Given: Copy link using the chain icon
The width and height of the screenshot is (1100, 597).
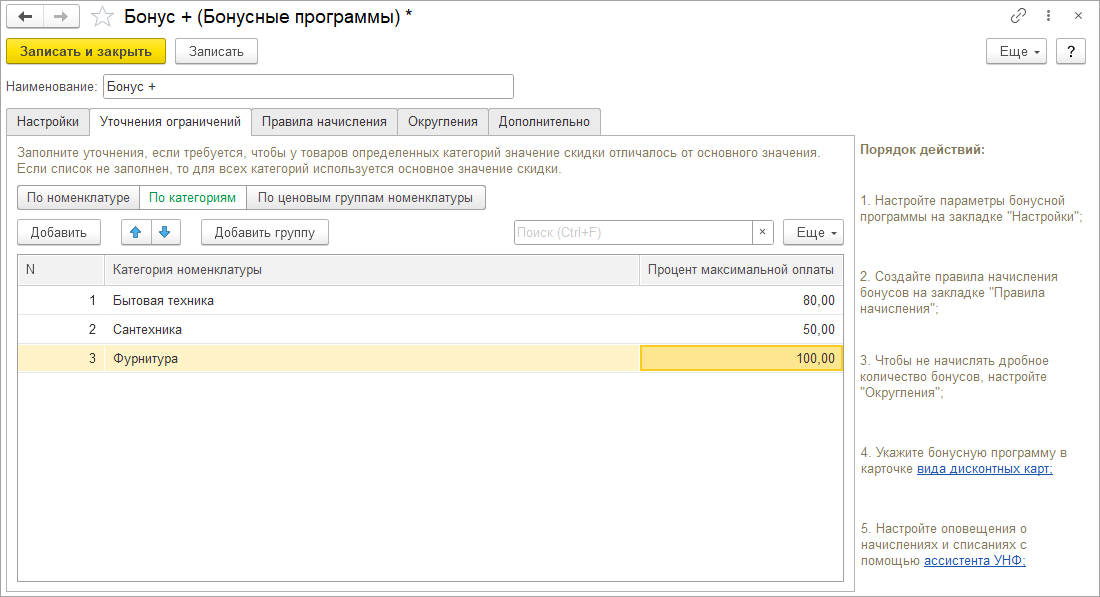Looking at the screenshot, I should click(1019, 16).
